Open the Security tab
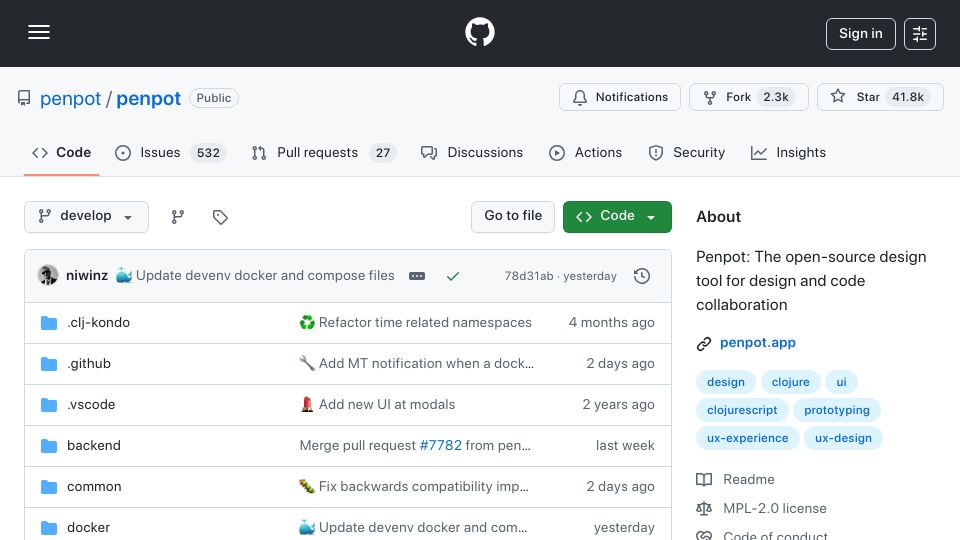The width and height of the screenshot is (960, 540). click(x=686, y=152)
